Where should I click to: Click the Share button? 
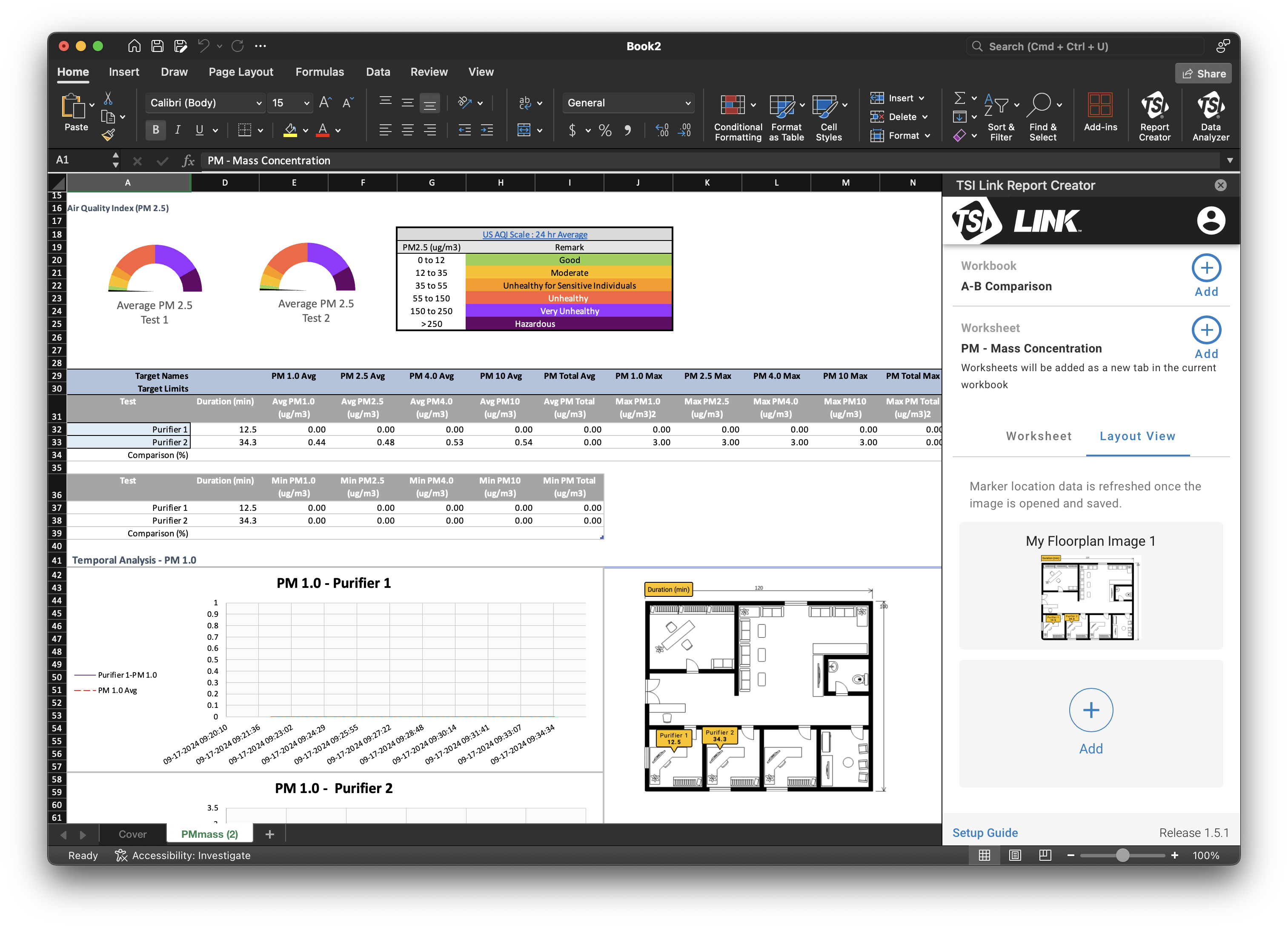click(x=1203, y=73)
